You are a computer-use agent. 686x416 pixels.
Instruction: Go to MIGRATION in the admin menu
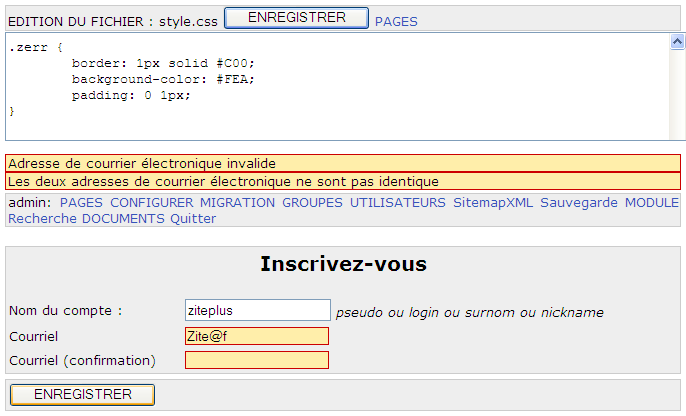tap(237, 202)
